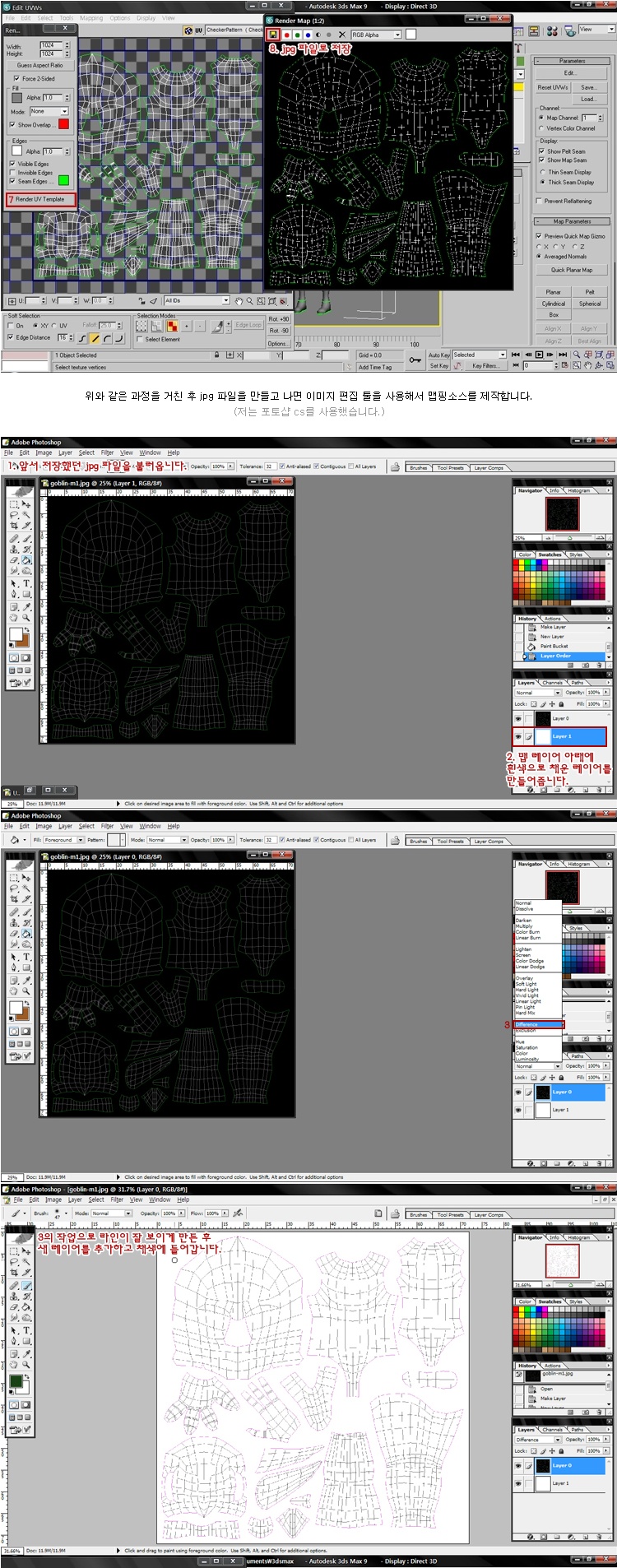Switch to Styles tab in first Photoshop window

point(576,554)
